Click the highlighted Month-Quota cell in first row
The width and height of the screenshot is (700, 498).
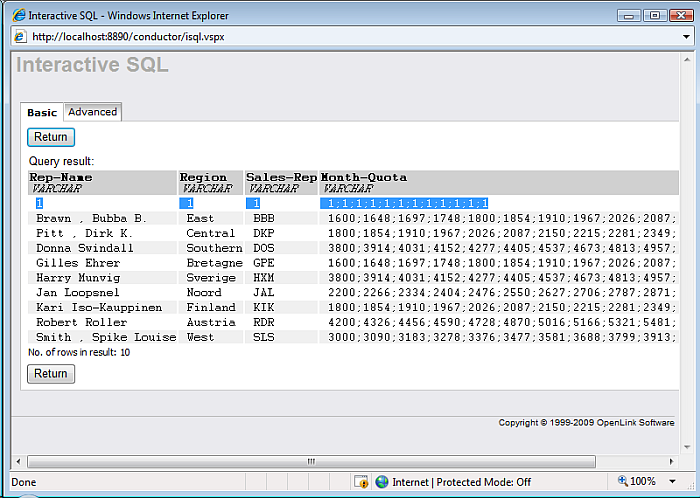[x=405, y=203]
